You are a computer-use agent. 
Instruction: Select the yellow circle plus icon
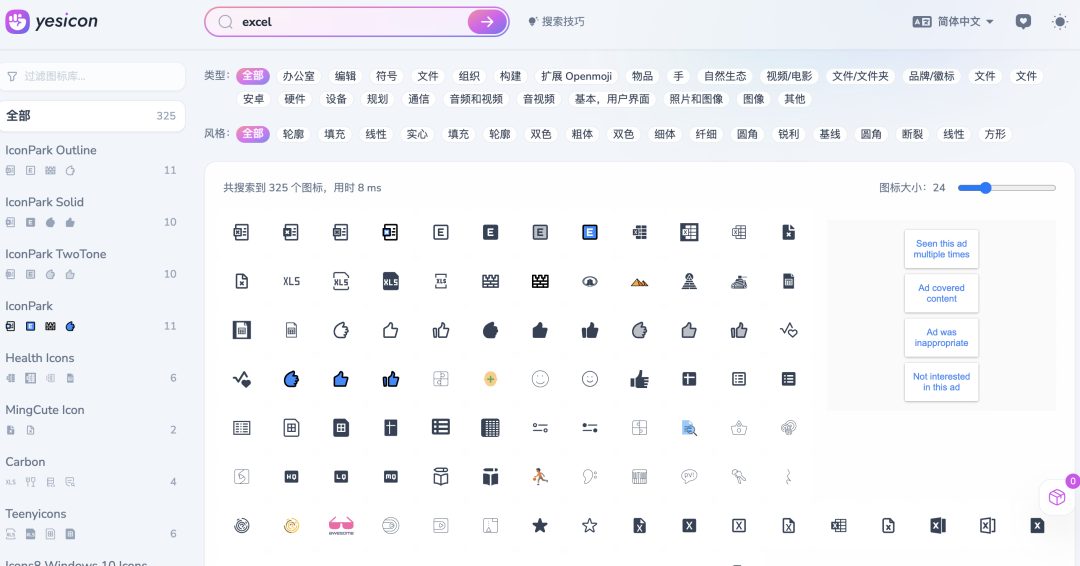coord(490,379)
